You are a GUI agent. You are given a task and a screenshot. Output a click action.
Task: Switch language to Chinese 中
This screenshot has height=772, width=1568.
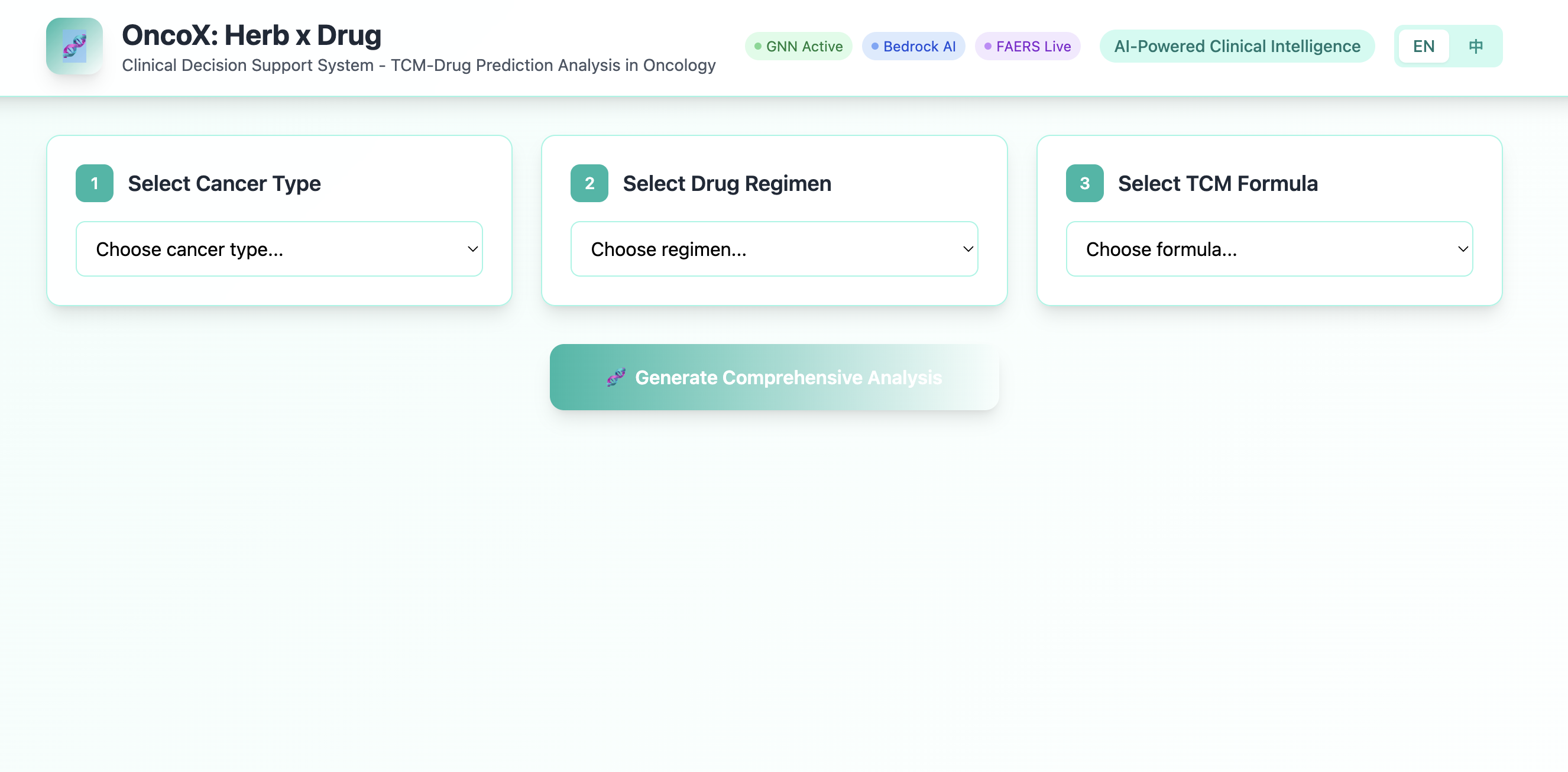(1476, 46)
